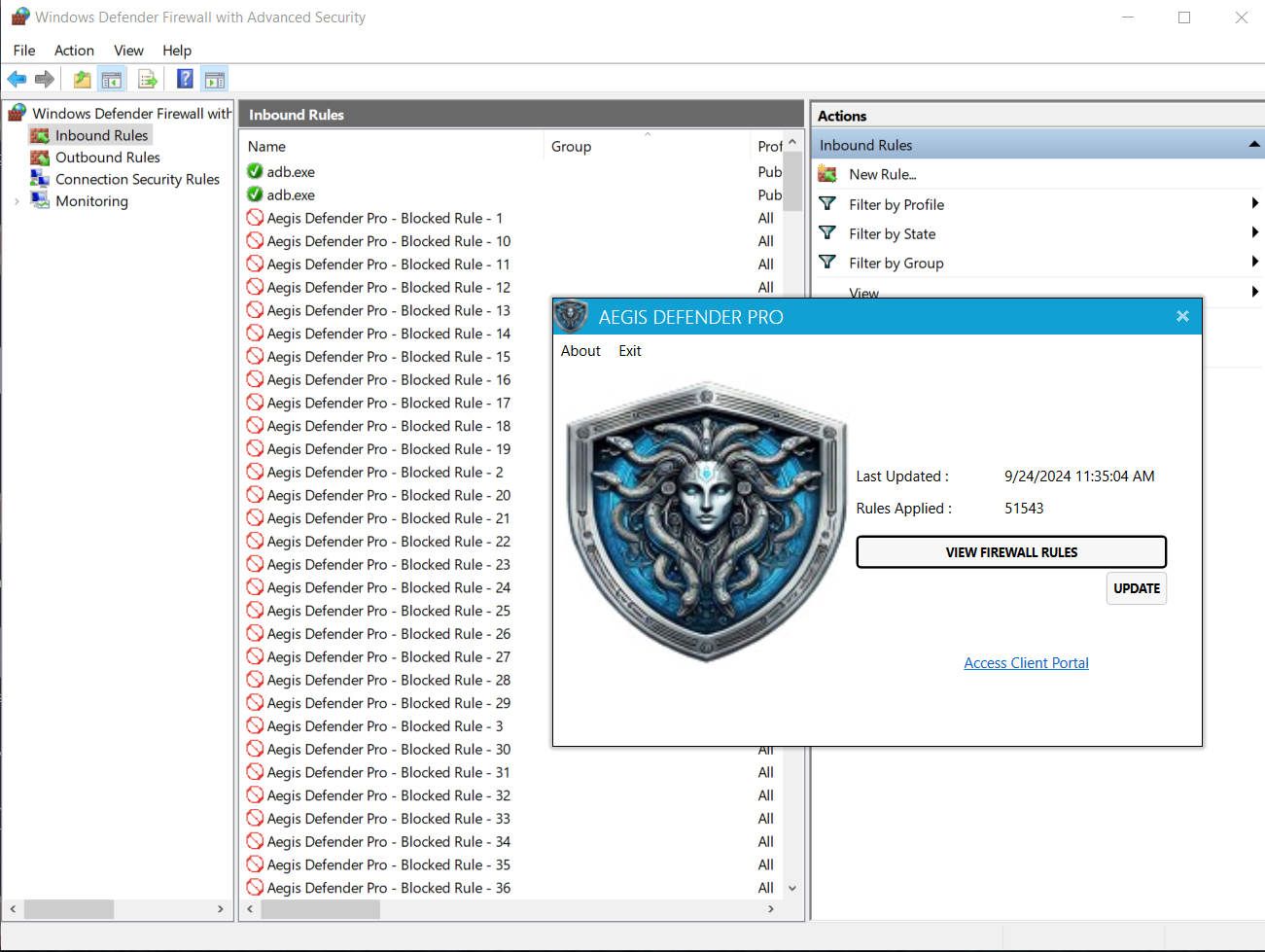Click the tree pane horizontal scrollbar right arrow
1265x952 pixels.
click(x=221, y=909)
